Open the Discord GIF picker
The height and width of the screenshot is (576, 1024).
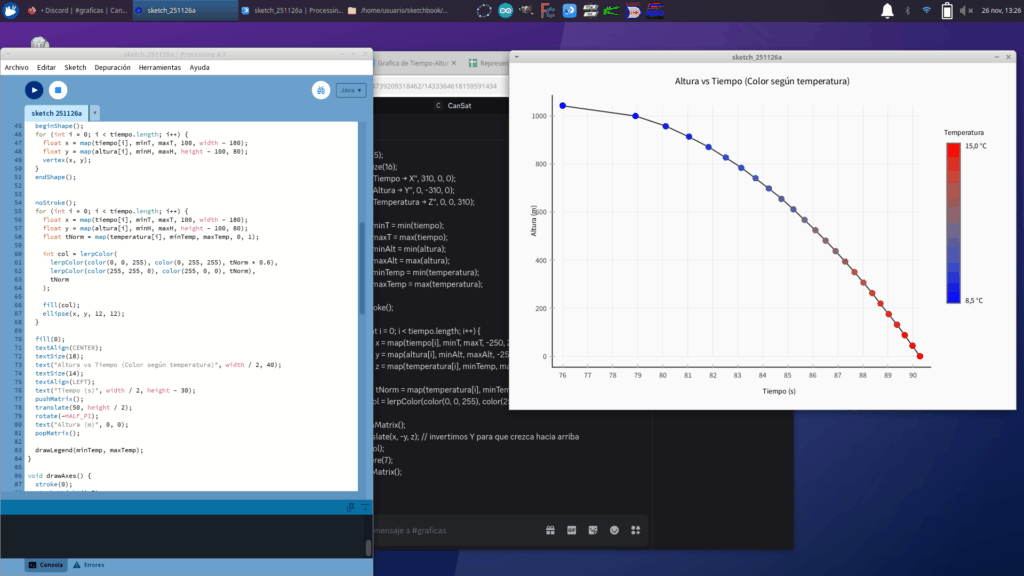tap(571, 530)
